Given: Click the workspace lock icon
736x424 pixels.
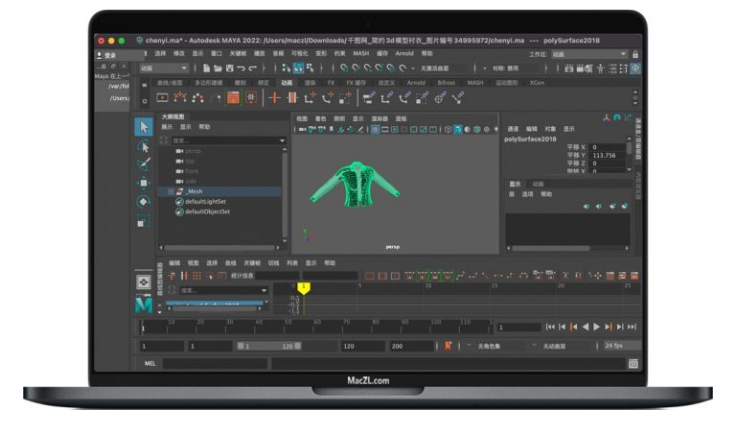Looking at the screenshot, I should pos(635,54).
